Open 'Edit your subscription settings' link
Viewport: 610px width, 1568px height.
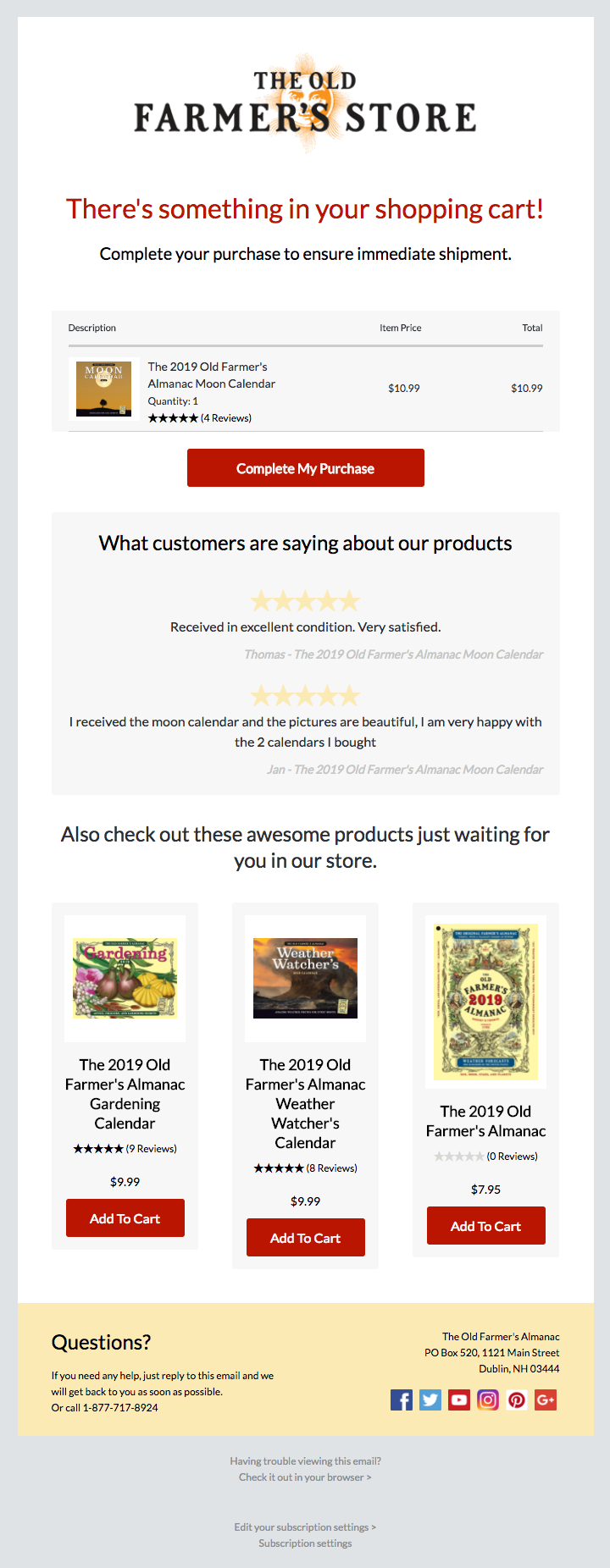coord(305,1527)
